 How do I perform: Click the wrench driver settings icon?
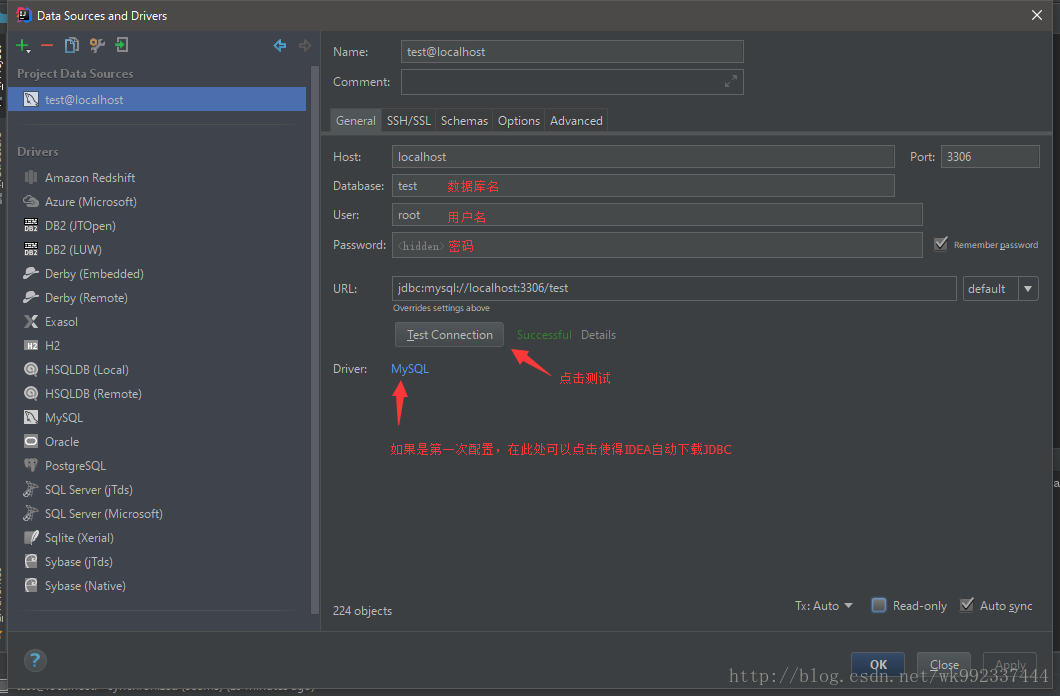click(97, 45)
